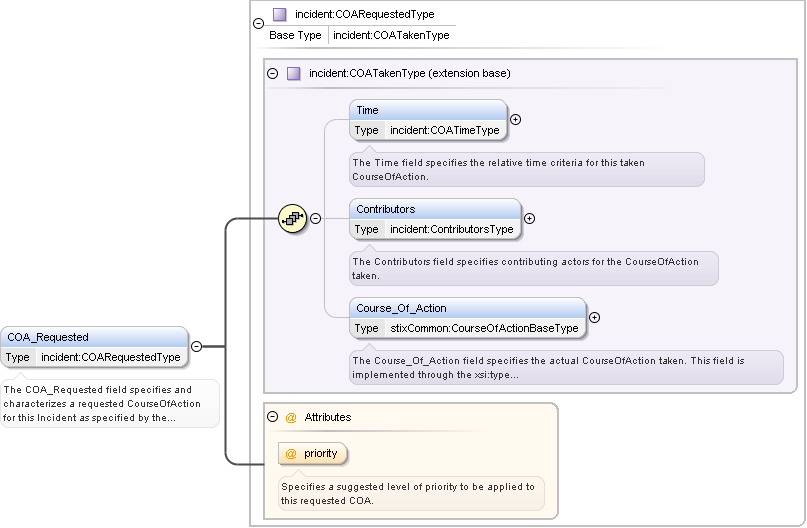
Task: Collapse the COA_Requested element node
Action: (196, 346)
